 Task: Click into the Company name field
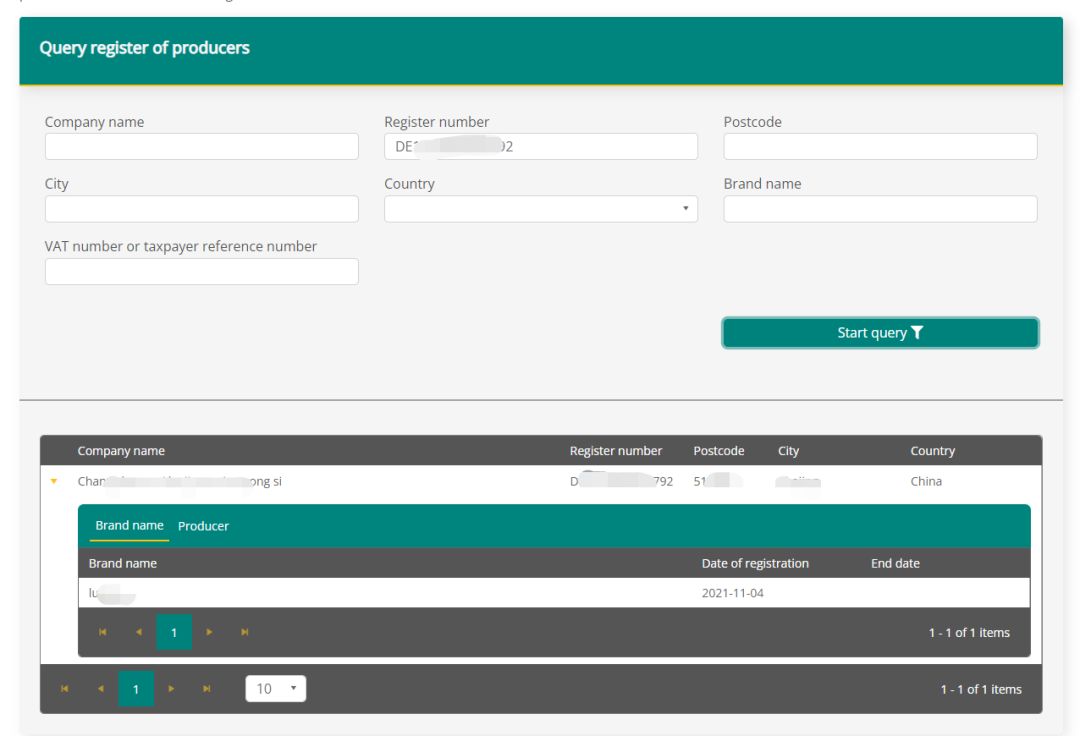[201, 147]
